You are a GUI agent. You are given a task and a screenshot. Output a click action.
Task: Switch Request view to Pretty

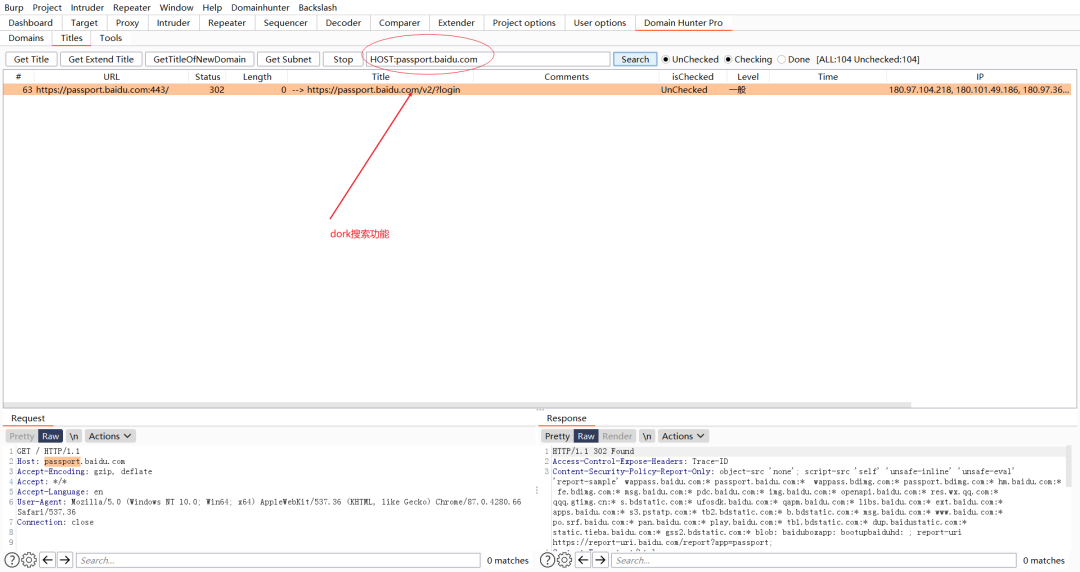21,436
